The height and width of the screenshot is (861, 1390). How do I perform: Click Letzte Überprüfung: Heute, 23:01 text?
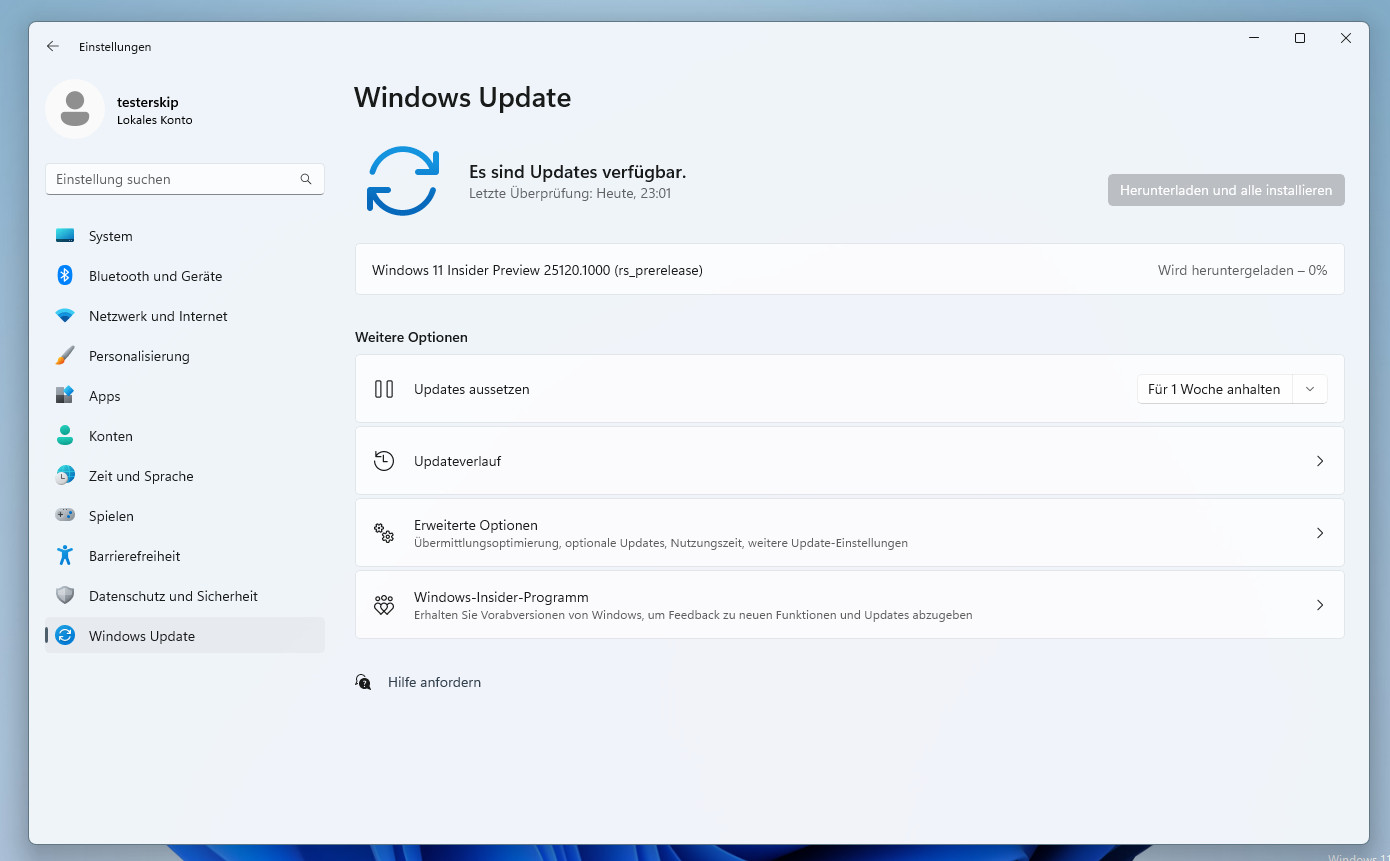pyautogui.click(x=570, y=193)
